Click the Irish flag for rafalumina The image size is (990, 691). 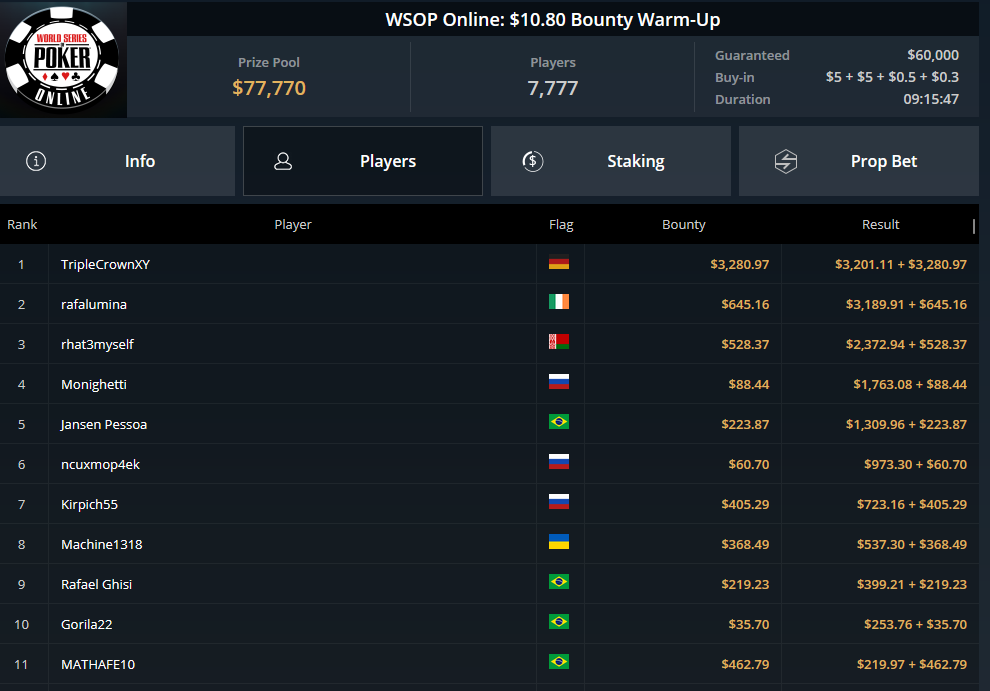point(559,302)
